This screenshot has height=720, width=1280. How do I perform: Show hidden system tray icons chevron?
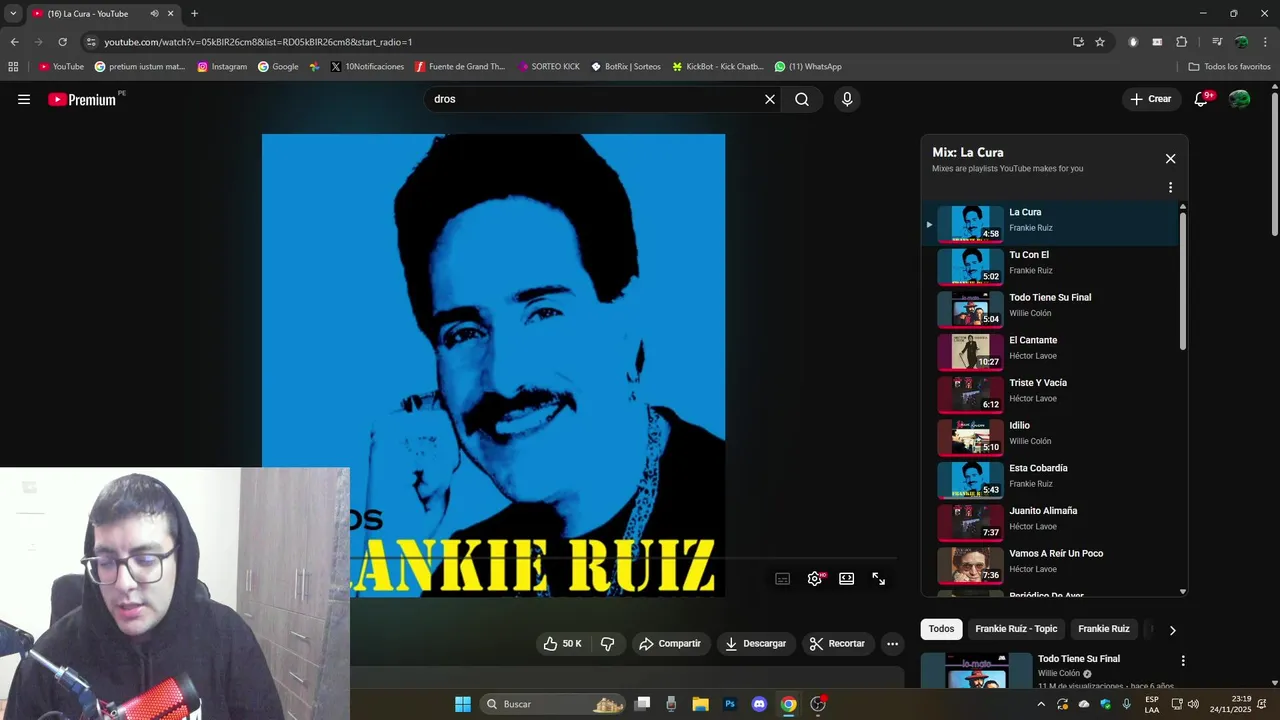click(x=1041, y=704)
